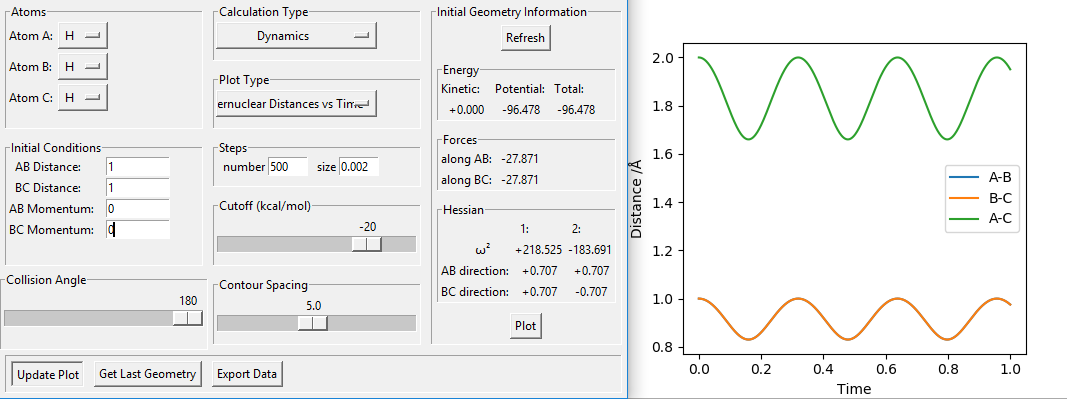This screenshot has height=399, width=1067.
Task: Focus the BC Momentum input field
Action: pos(137,230)
